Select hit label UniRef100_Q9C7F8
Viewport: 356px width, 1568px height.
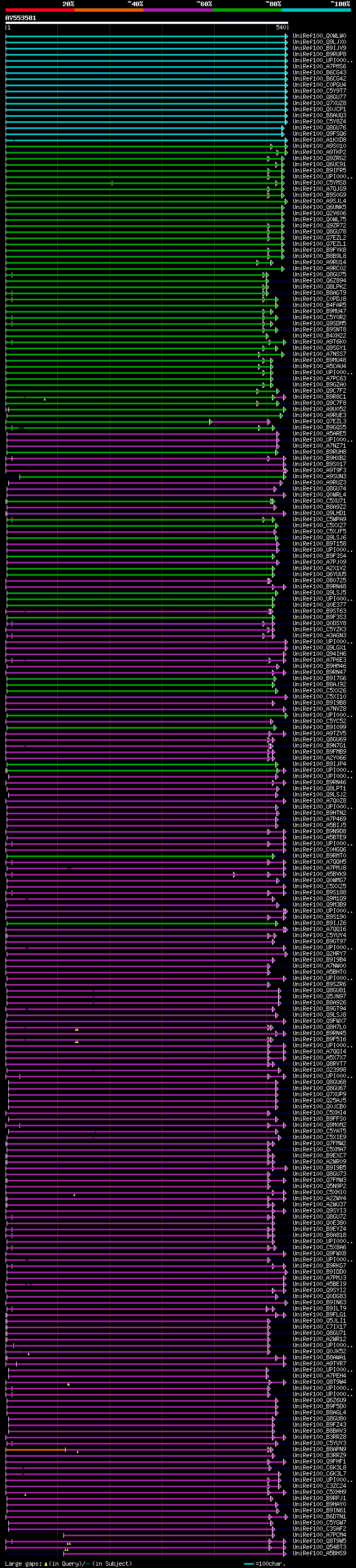point(319,403)
